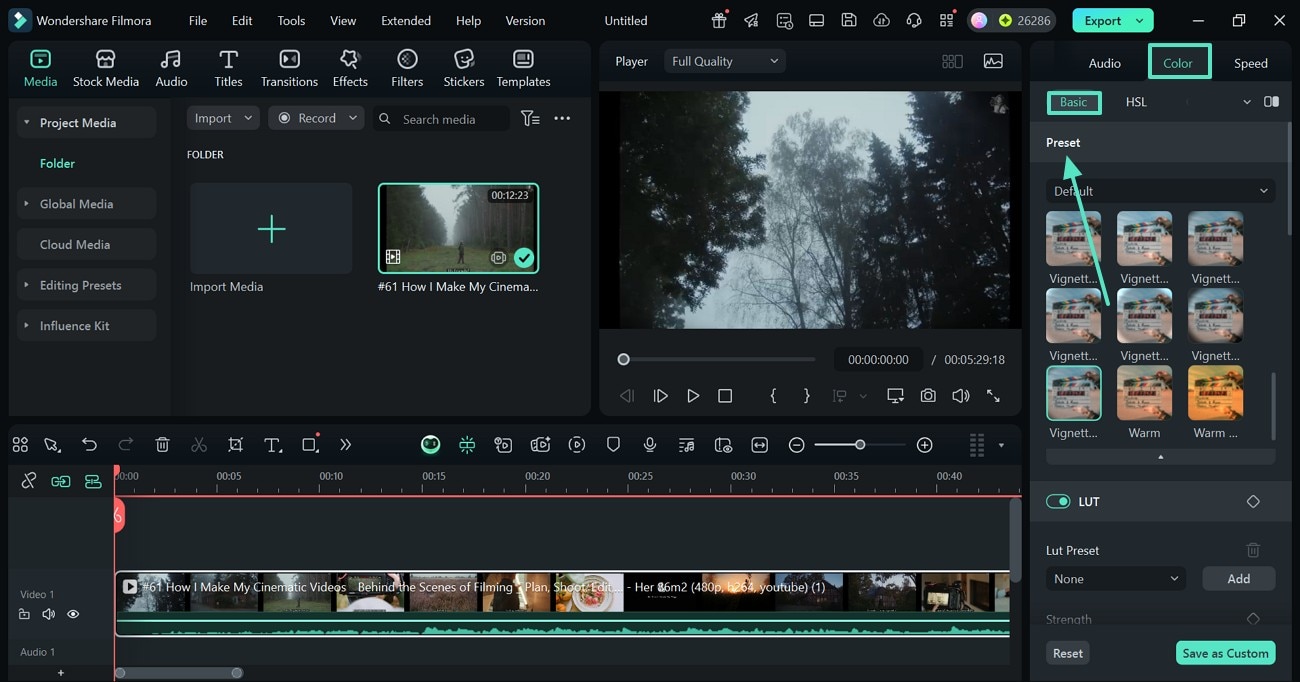Select the split scissors tool
Screen dimensions: 1300x682
199,445
